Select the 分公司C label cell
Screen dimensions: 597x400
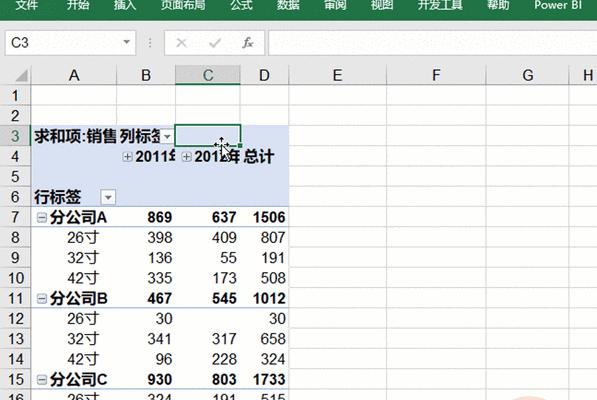click(74, 379)
